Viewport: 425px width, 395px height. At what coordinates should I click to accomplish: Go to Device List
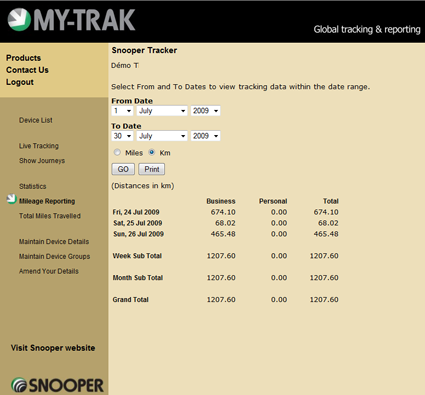tap(36, 120)
